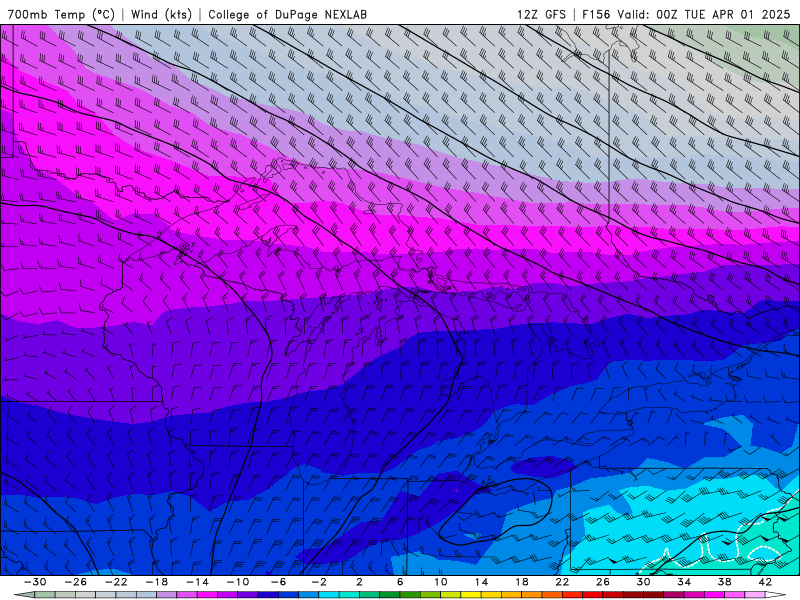Click the 26 colorbar label

coord(603,582)
